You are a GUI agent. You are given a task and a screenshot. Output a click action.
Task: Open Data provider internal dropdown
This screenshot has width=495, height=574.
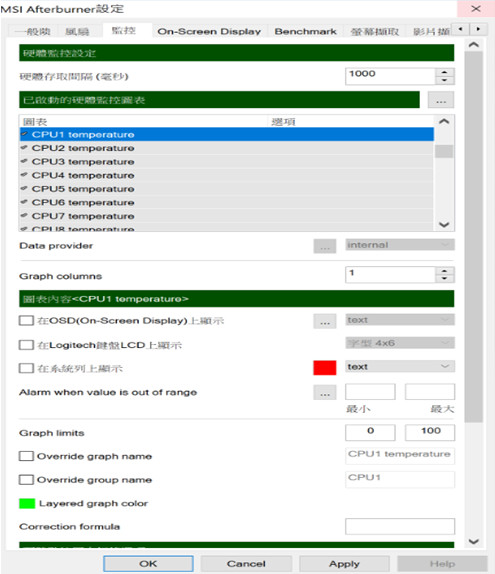pos(400,245)
